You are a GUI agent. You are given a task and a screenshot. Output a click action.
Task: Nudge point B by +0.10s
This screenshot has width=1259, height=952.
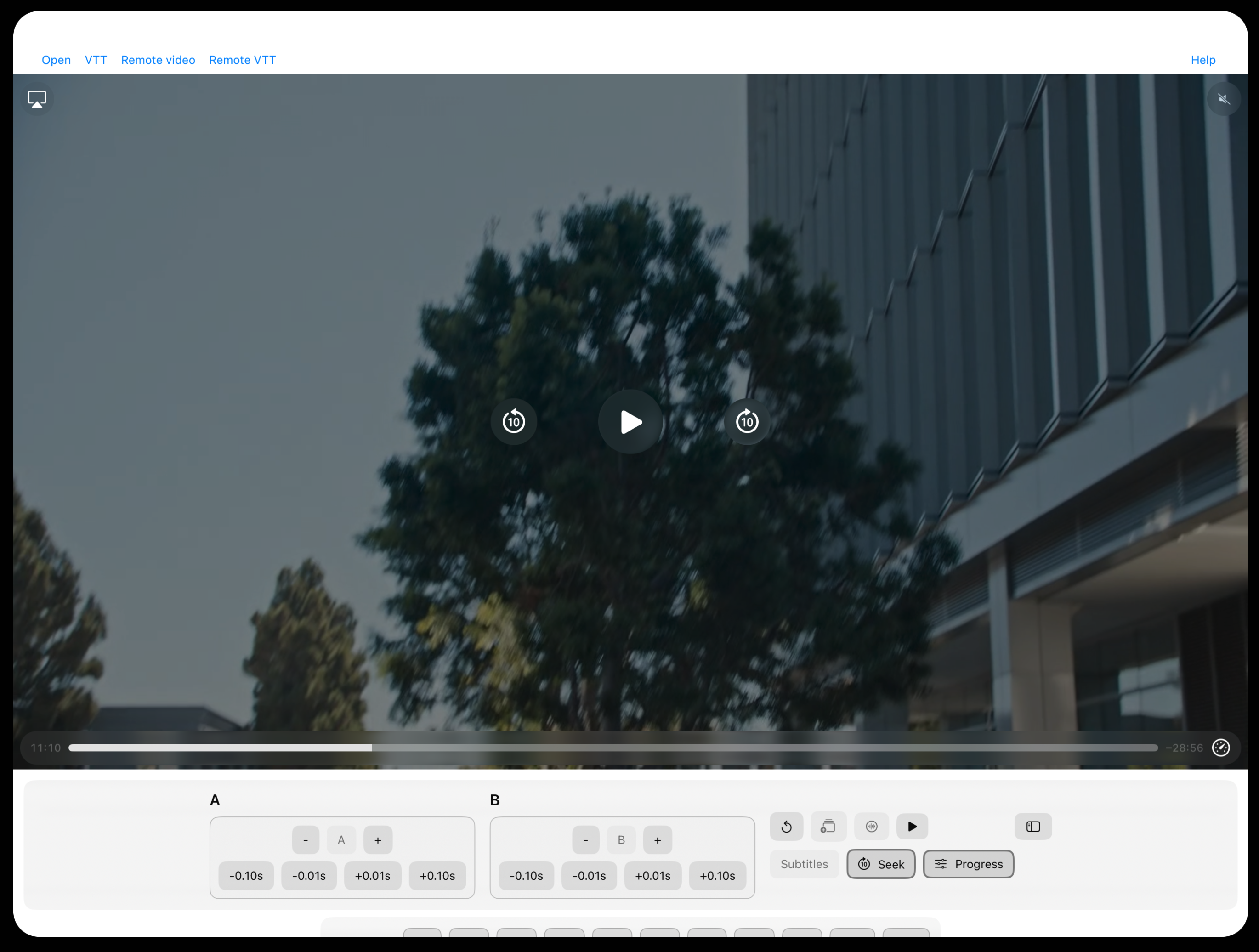[717, 875]
